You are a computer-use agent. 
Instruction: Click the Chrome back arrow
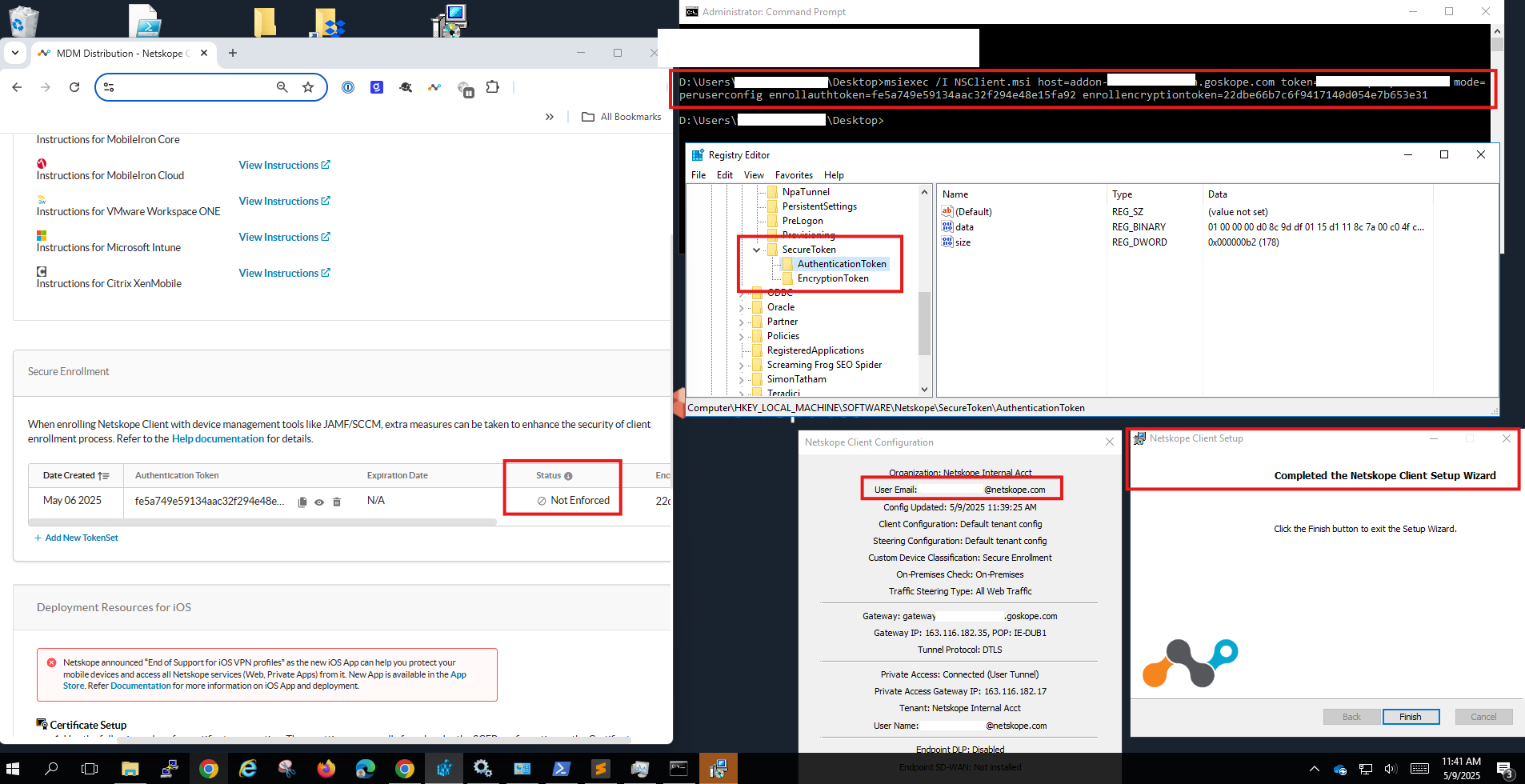click(17, 87)
